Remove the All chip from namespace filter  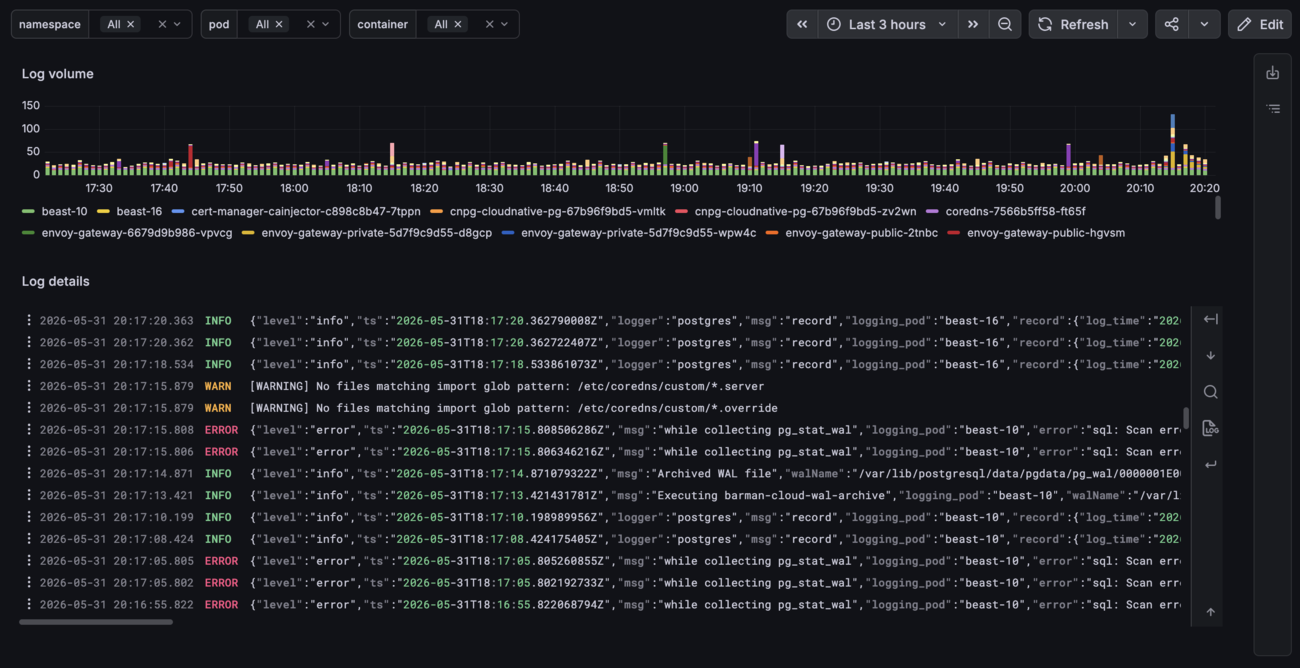[x=131, y=24]
